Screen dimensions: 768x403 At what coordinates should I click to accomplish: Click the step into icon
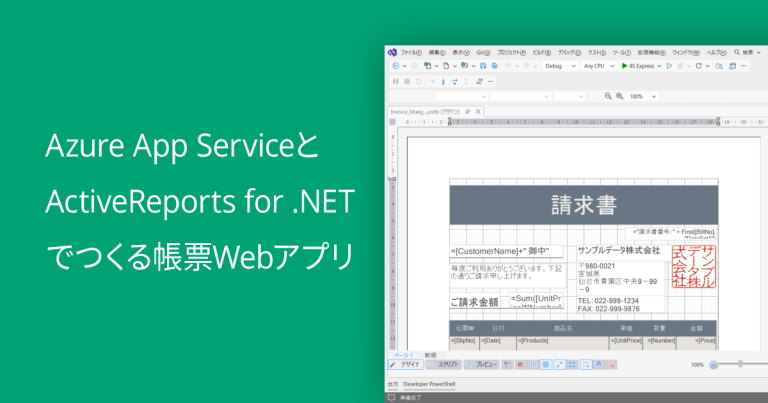(x=443, y=82)
